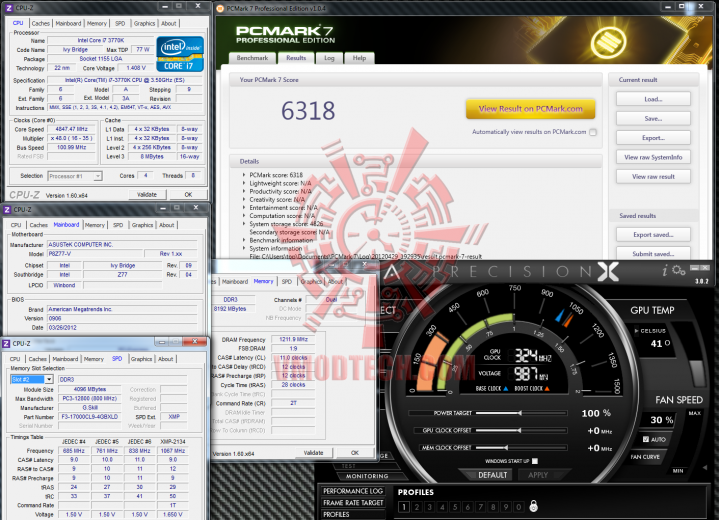The height and width of the screenshot is (520, 719).
Task: Click View raw SystemInfo
Action: pyautogui.click(x=653, y=157)
